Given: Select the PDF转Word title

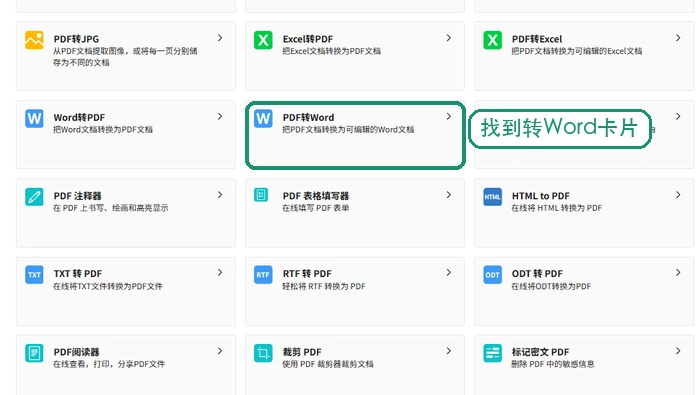Looking at the screenshot, I should (308, 117).
